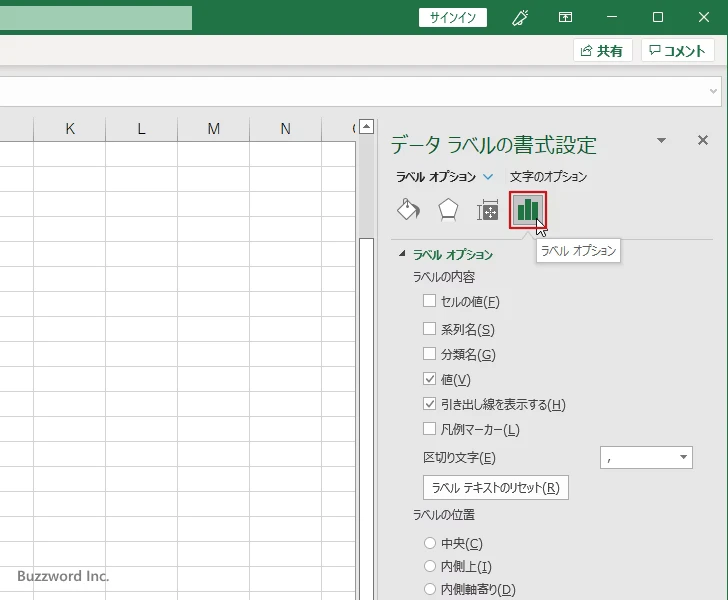728x600 pixels.
Task: Select column K header
Action: tap(70, 129)
